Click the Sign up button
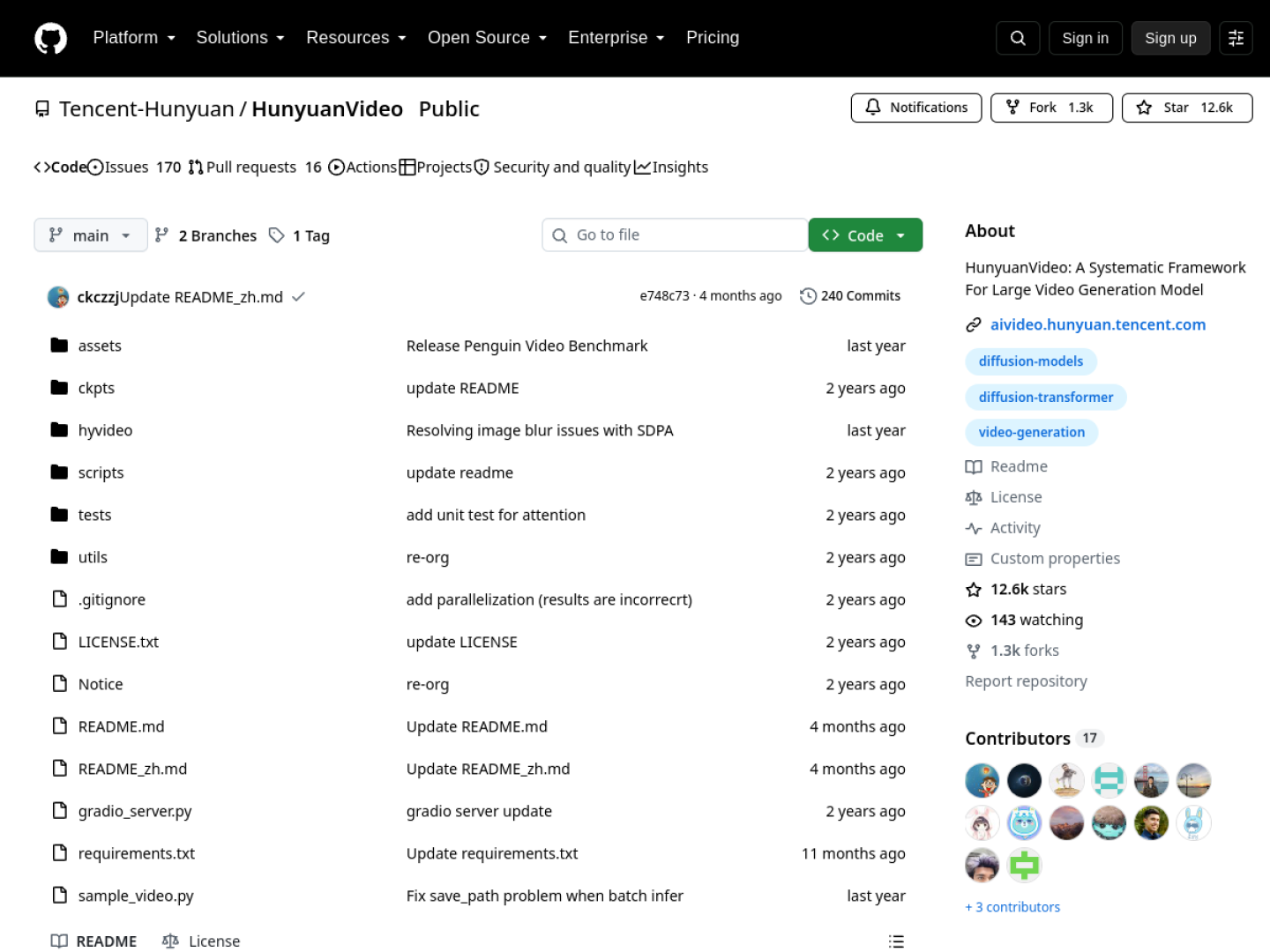Image resolution: width=1270 pixels, height=952 pixels. (1170, 38)
